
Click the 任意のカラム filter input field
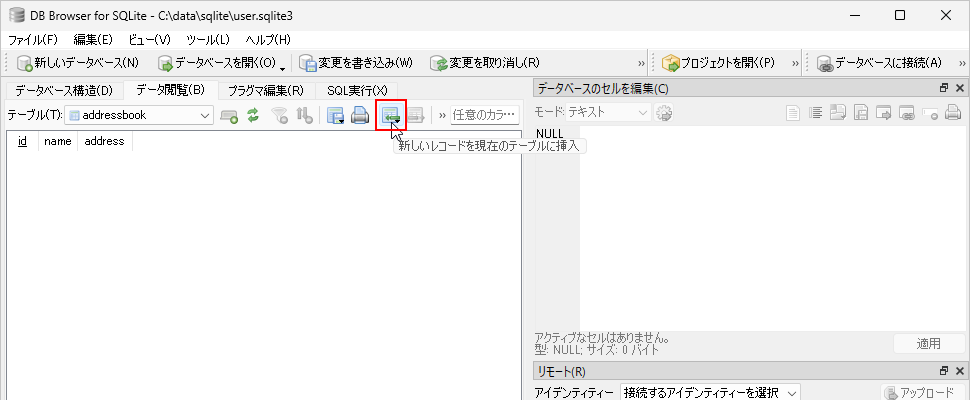click(x=484, y=115)
